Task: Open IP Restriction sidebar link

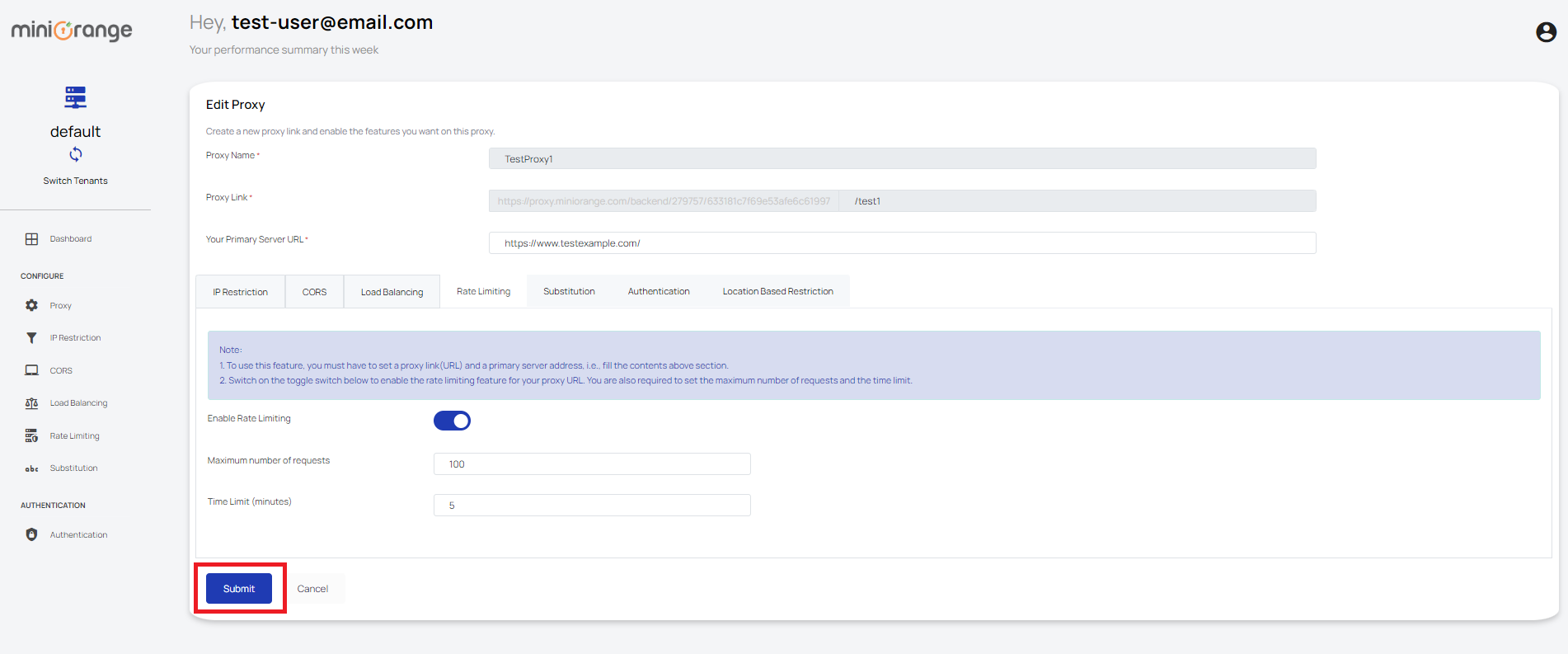Action: tap(75, 338)
